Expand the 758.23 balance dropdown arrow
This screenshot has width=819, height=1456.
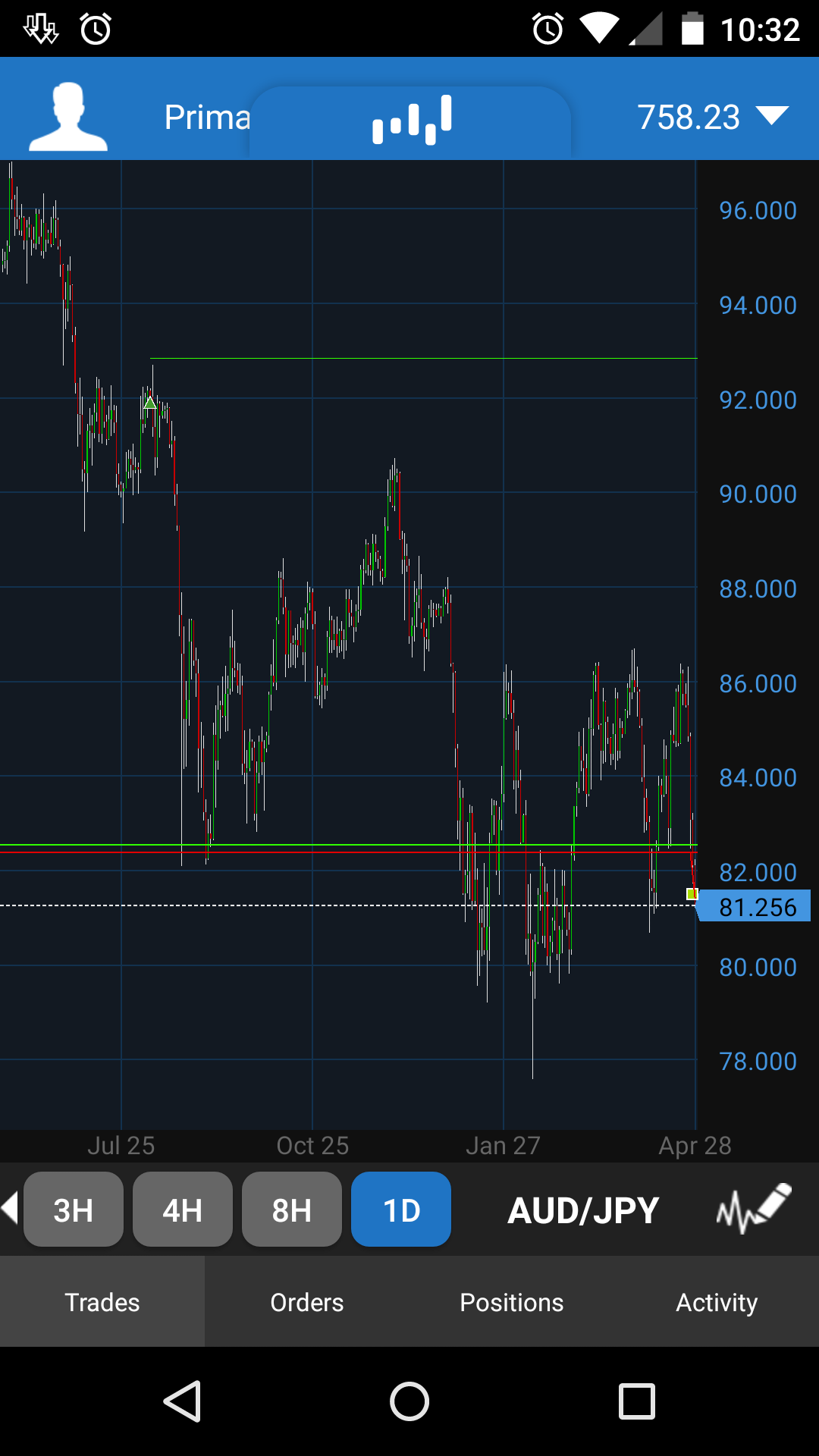[773, 117]
